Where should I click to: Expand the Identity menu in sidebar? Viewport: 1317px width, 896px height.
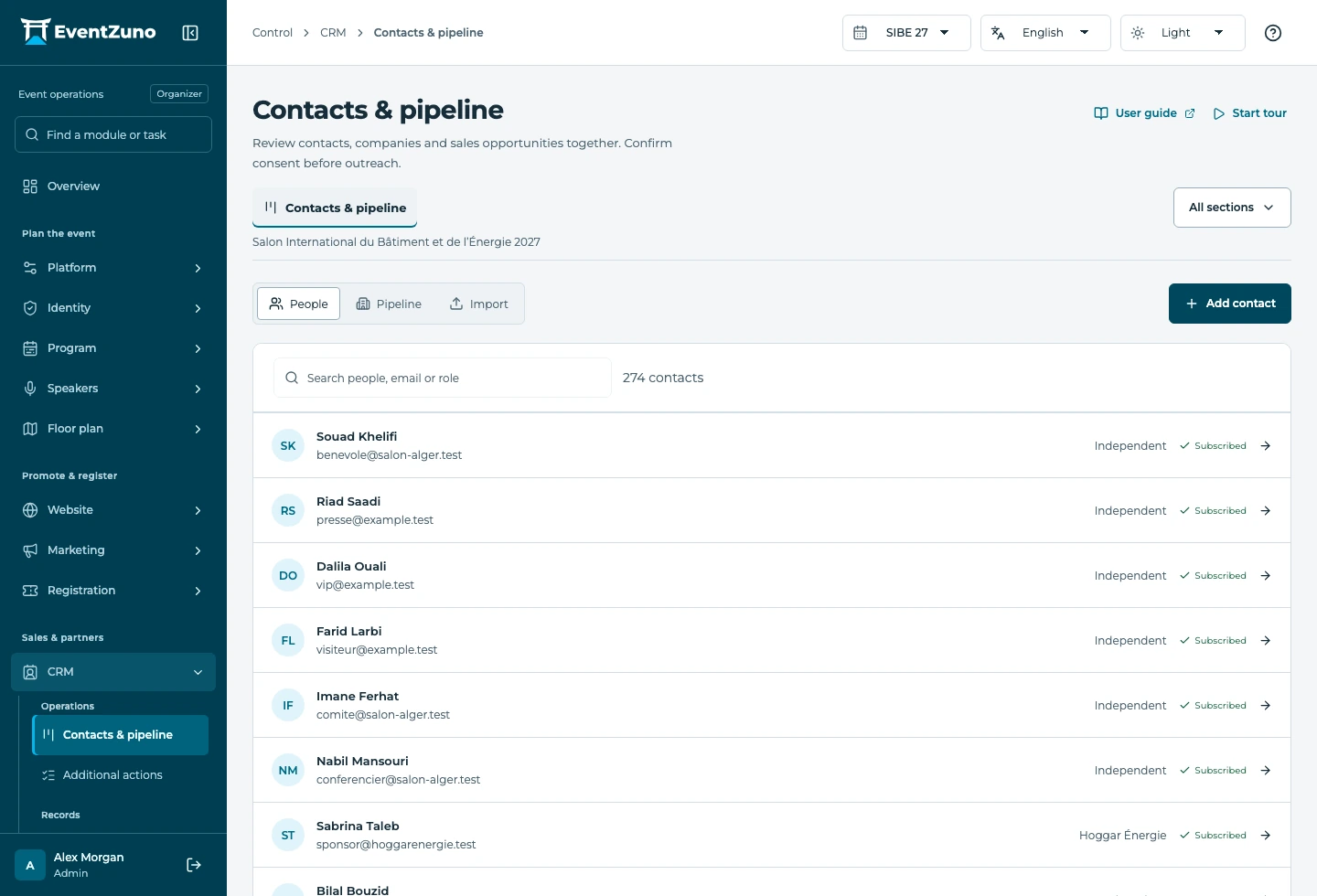[113, 308]
